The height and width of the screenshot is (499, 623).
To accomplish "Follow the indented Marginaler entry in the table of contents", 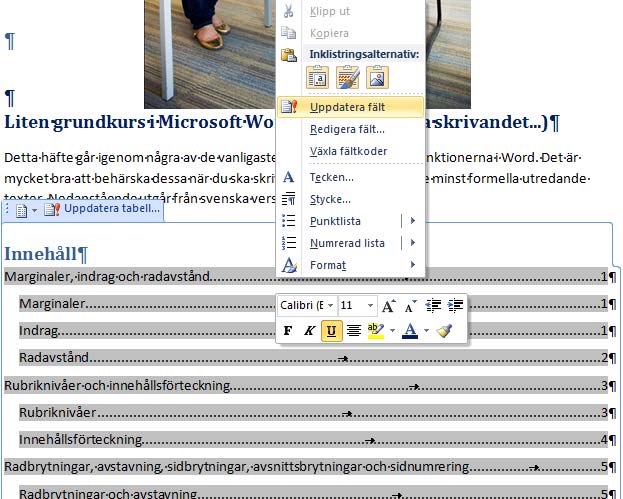I will pyautogui.click(x=313, y=304).
